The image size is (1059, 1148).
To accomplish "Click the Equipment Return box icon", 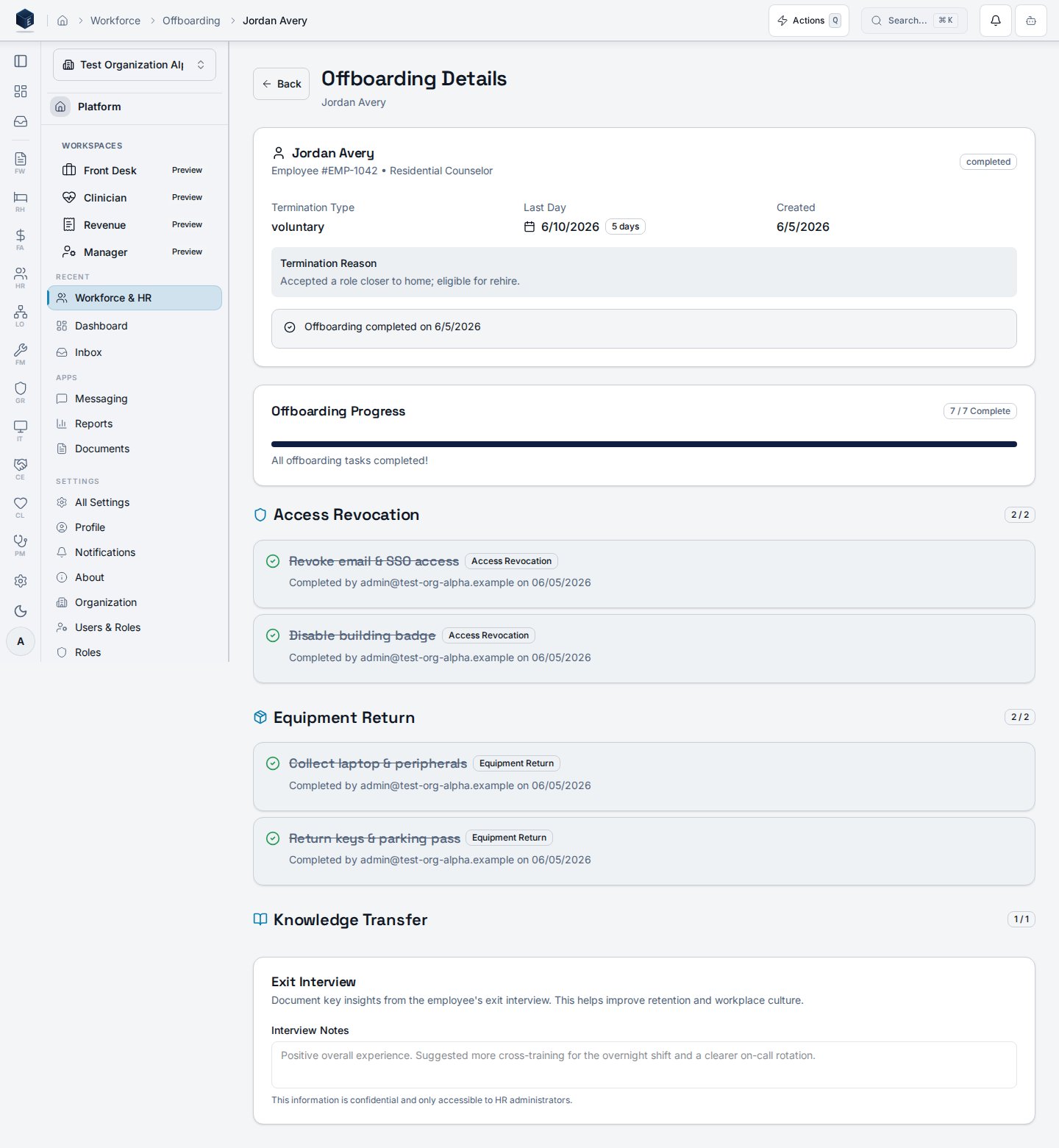I will (x=260, y=717).
